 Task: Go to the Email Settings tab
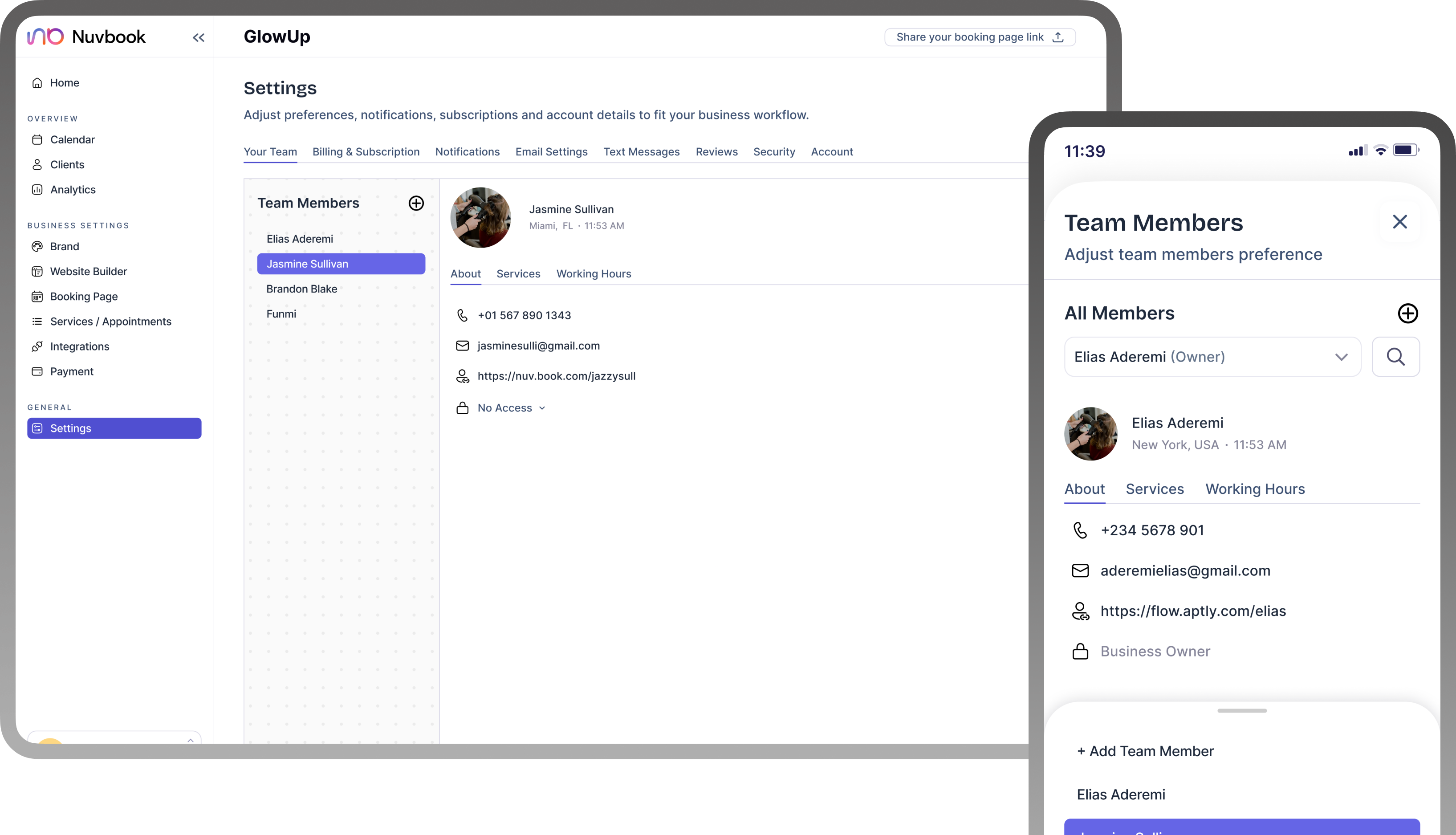coord(551,152)
